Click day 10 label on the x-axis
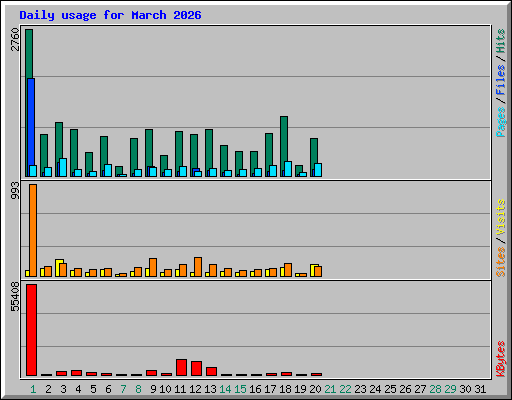 (x=165, y=389)
